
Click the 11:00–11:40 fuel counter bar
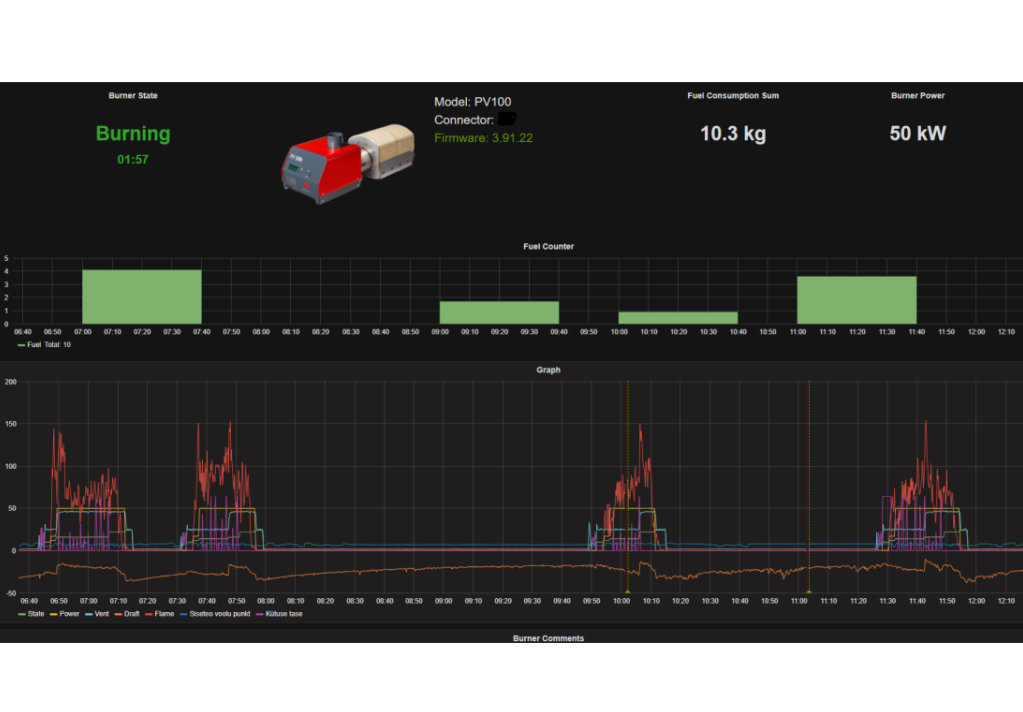click(856, 300)
